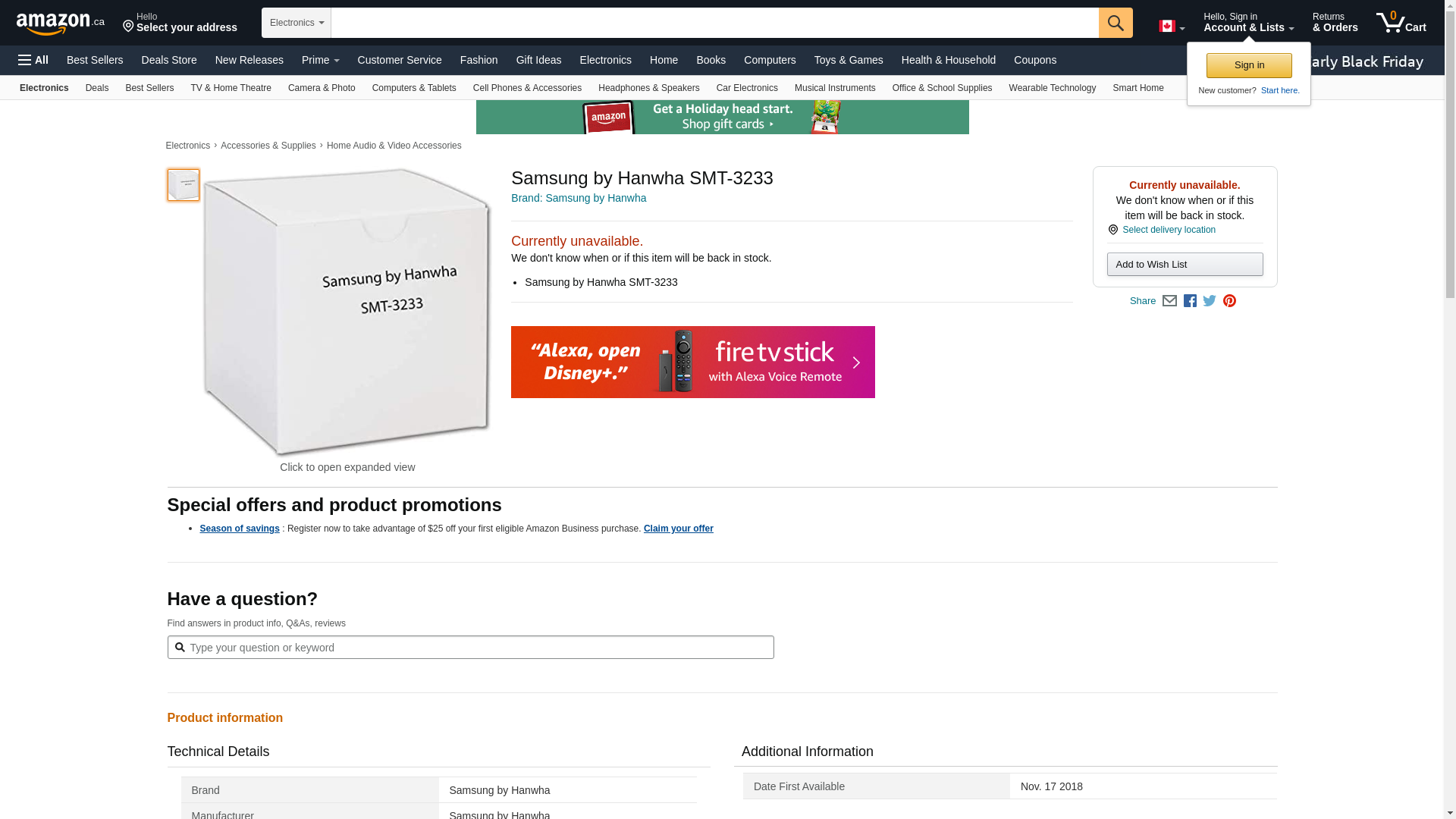Open the Claim your offer link

[678, 529]
